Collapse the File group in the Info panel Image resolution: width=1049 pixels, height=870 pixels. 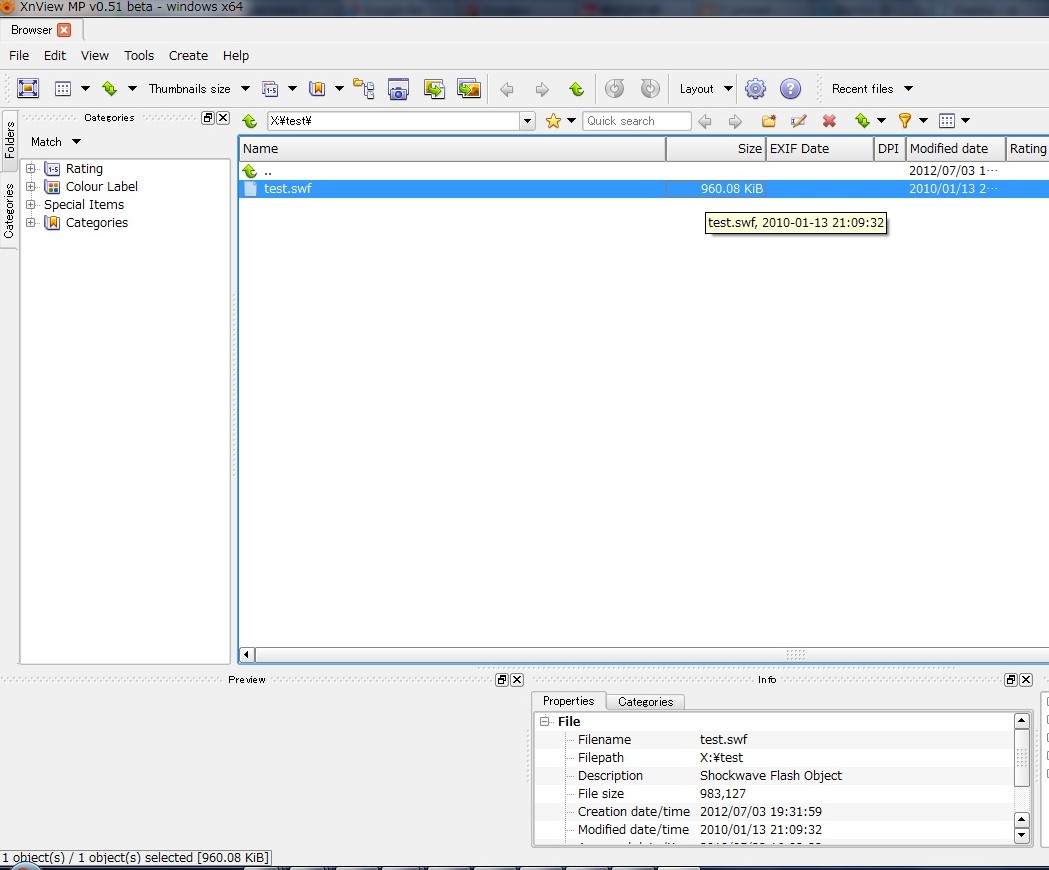(545, 721)
